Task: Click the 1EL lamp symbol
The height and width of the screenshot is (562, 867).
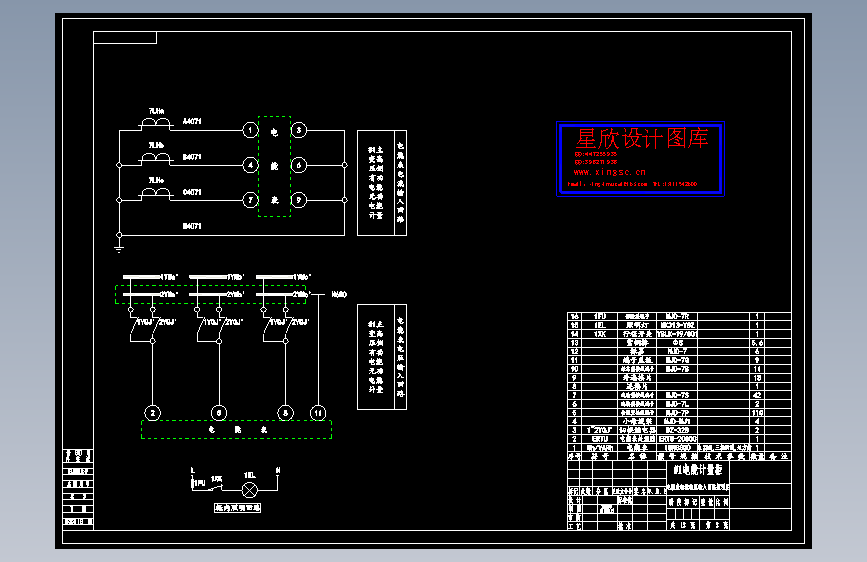Action: (250, 490)
